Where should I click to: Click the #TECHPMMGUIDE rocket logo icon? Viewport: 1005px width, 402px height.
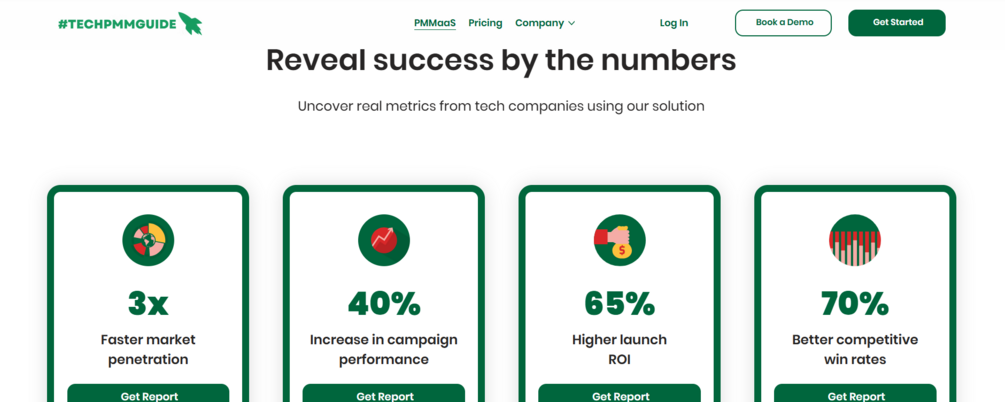point(190,23)
